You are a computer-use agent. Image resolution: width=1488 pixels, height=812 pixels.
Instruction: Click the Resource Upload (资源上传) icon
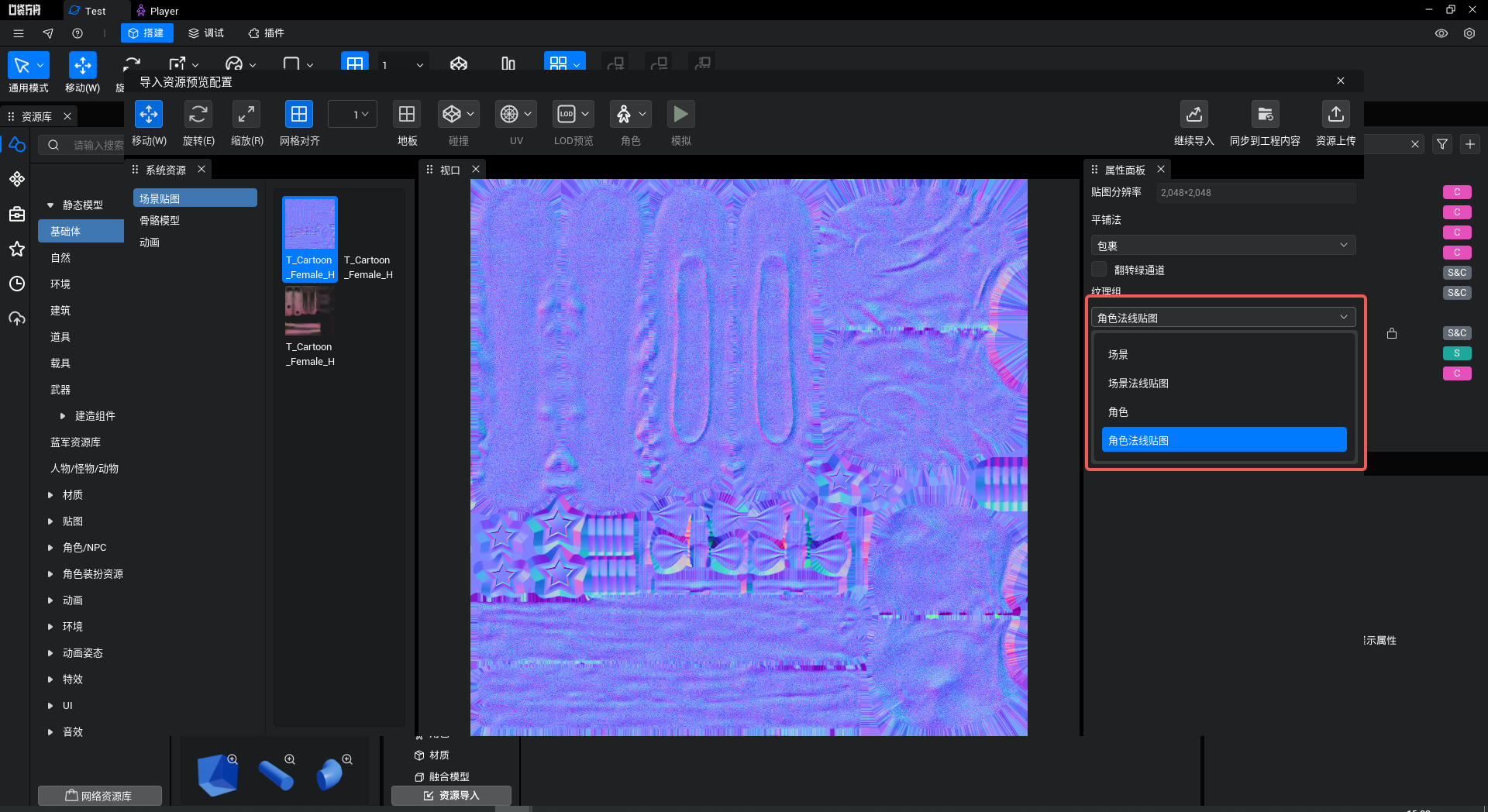point(1336,115)
